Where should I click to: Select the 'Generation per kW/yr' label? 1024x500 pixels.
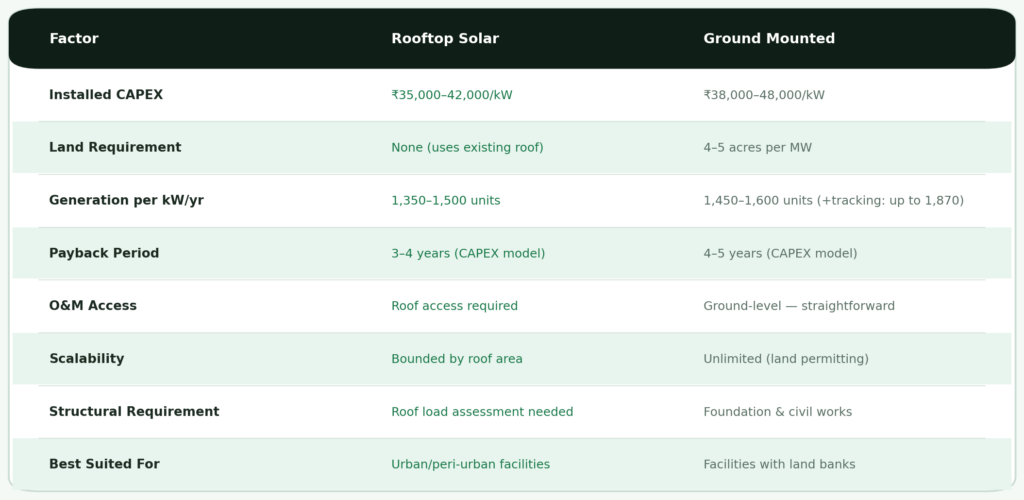point(126,200)
